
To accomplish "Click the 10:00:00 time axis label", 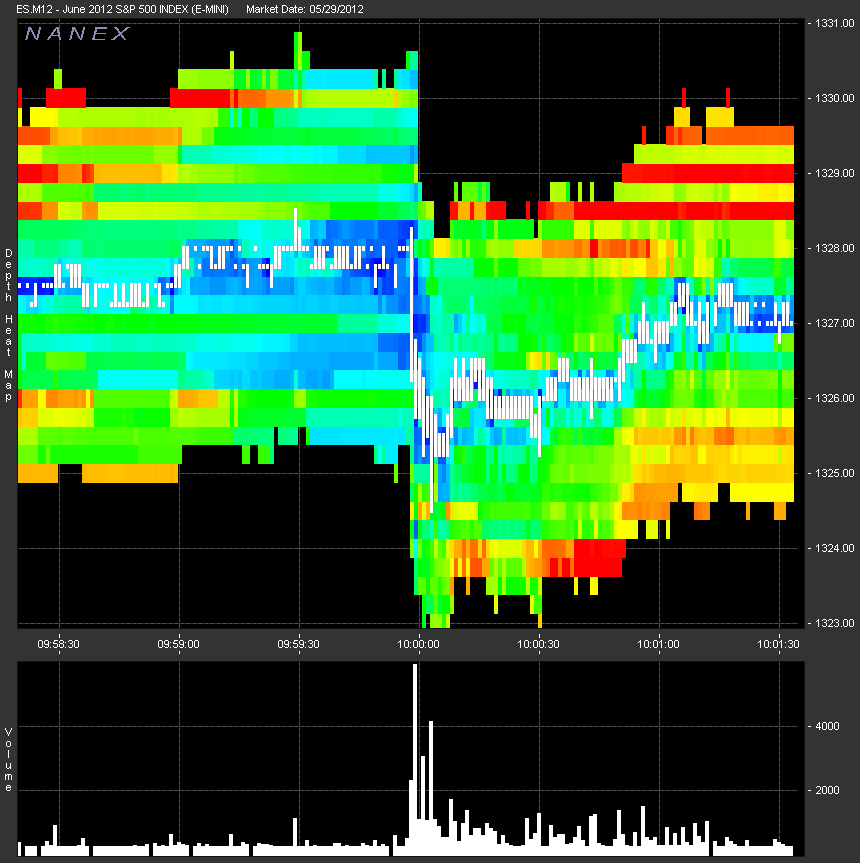I will 418,644.
